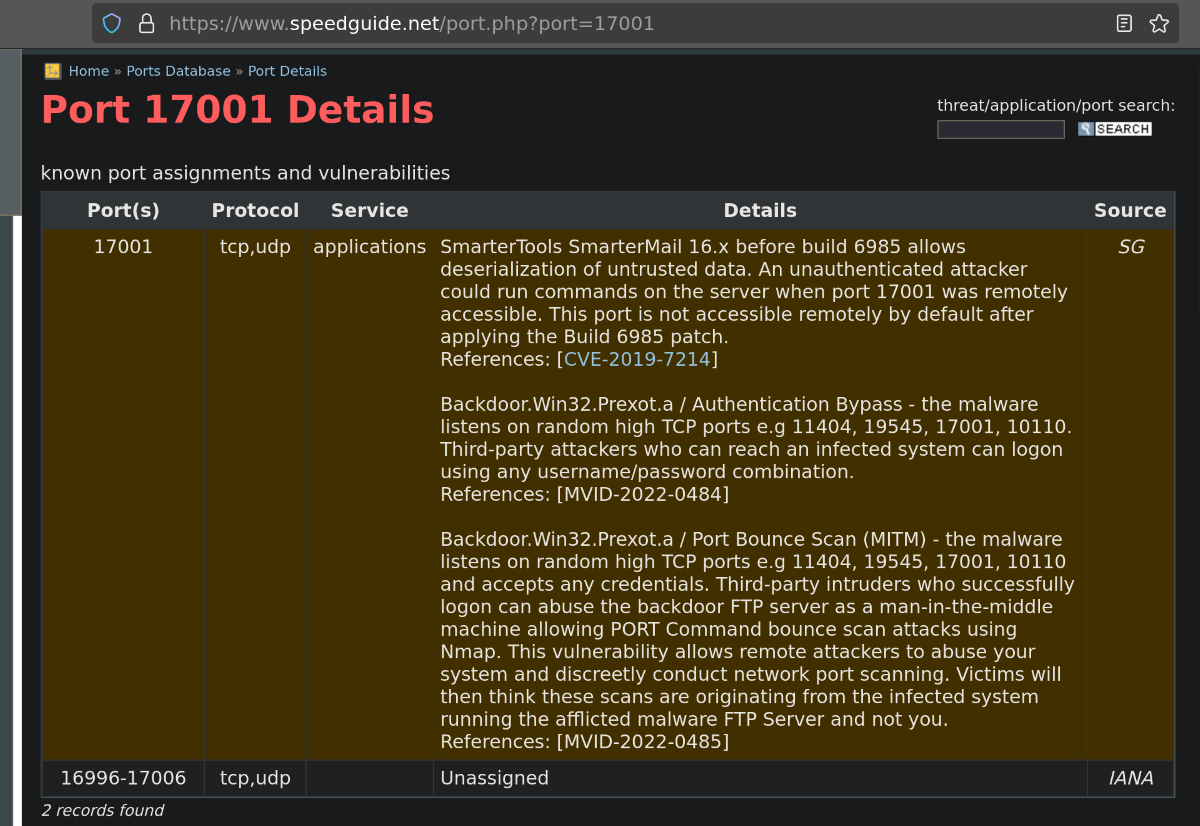
Task: Toggle reader view in address bar
Action: [1124, 23]
